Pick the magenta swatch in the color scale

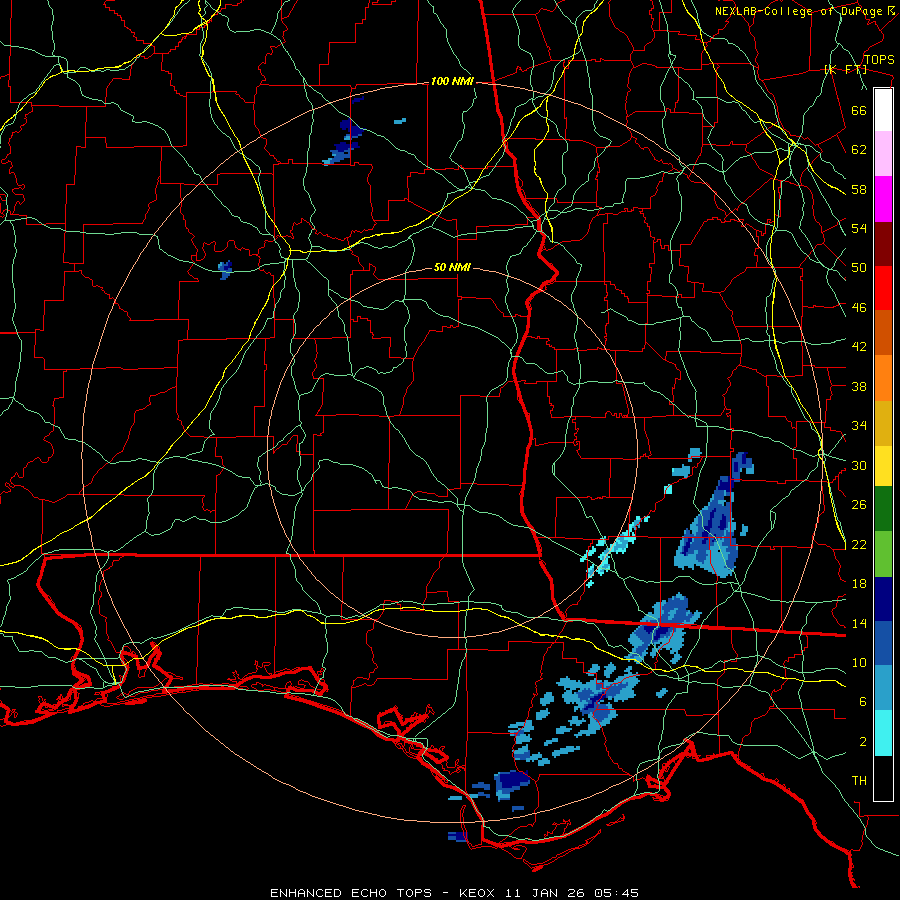[883, 199]
